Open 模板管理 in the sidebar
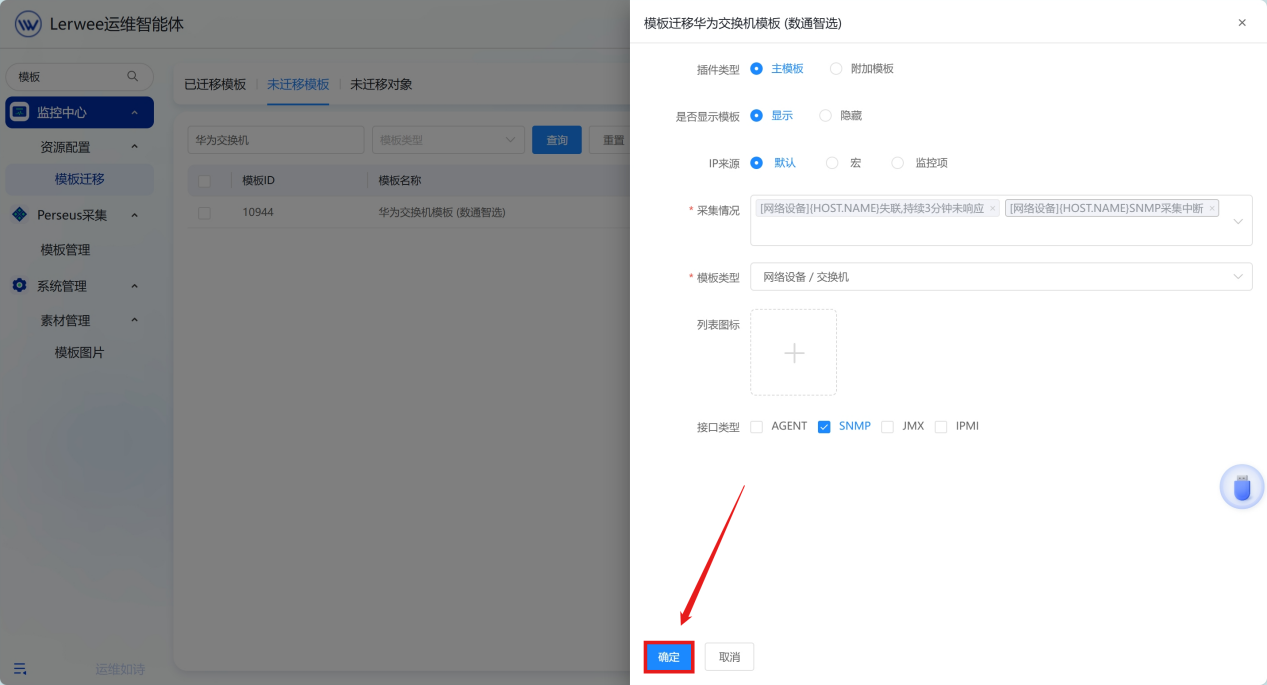 pyautogui.click(x=65, y=250)
